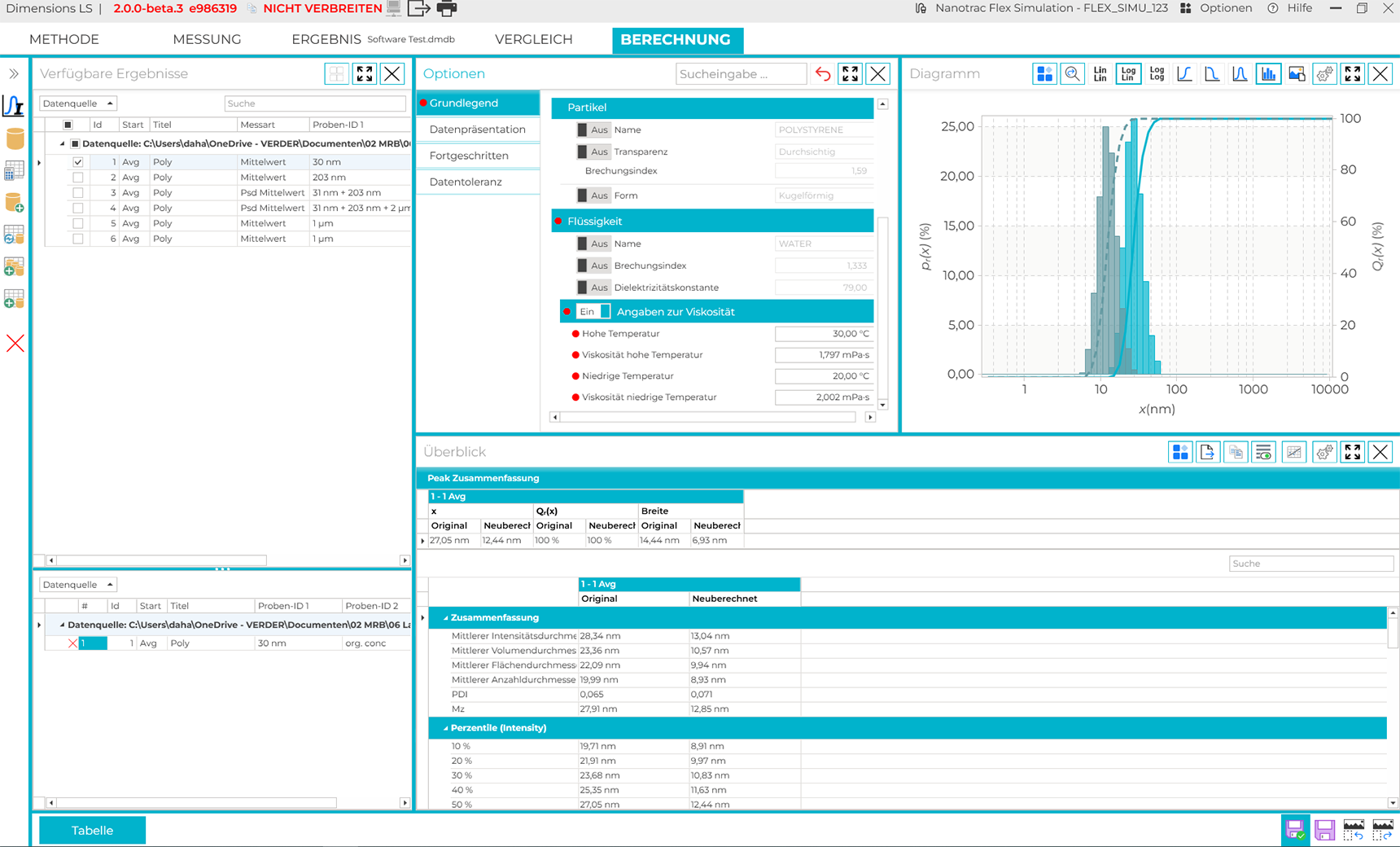Switch to the MESSUNG tab
The image size is (1400, 847).
[207, 39]
